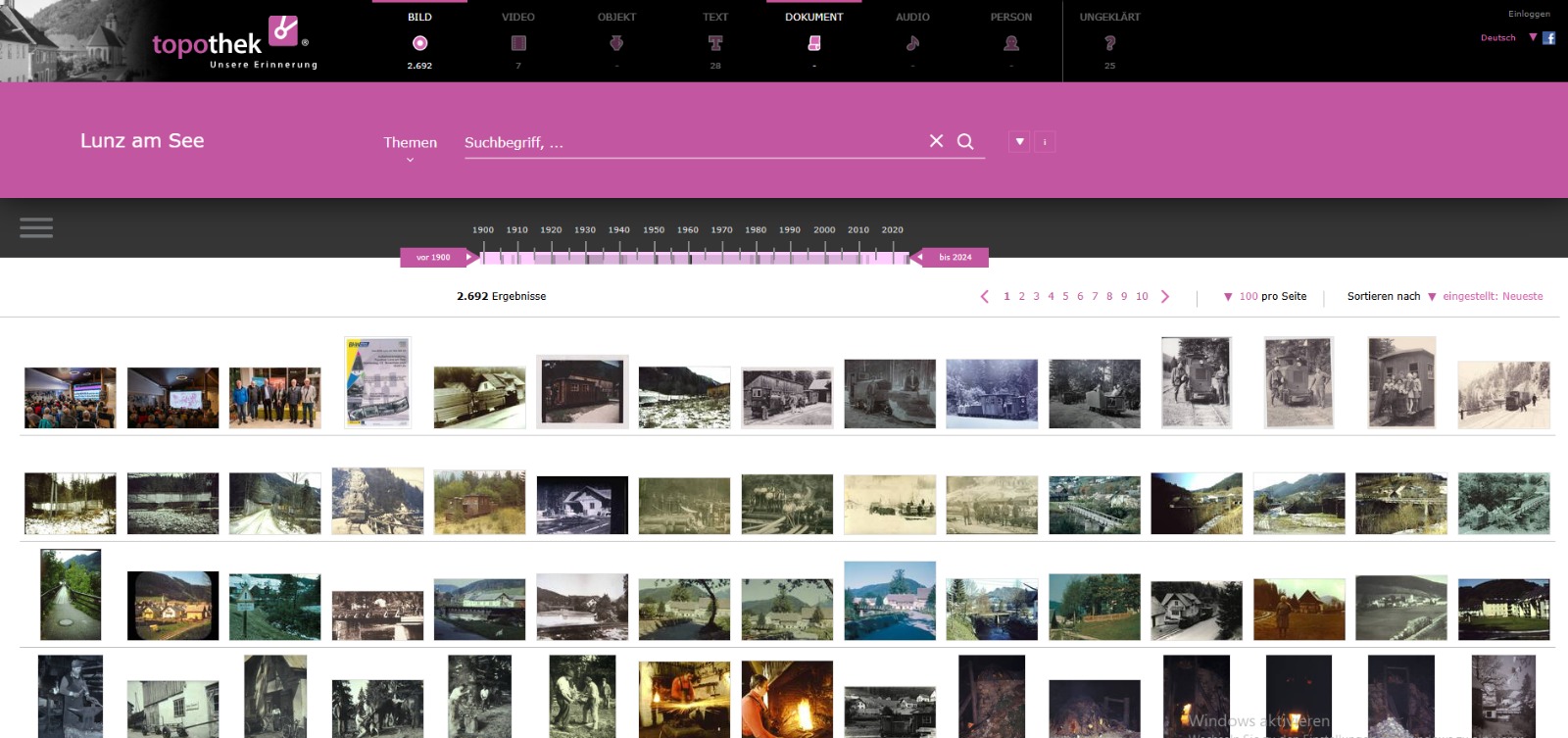Click the Lunz am See title
The width and height of the screenshot is (1568, 738).
[x=142, y=140]
